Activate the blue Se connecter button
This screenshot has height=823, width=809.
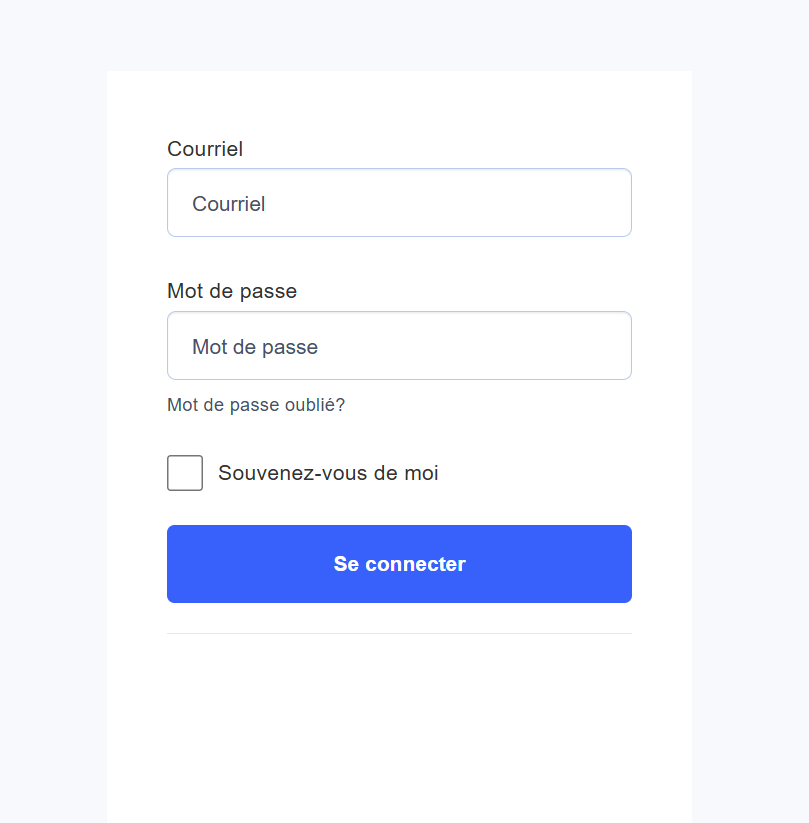(x=399, y=563)
